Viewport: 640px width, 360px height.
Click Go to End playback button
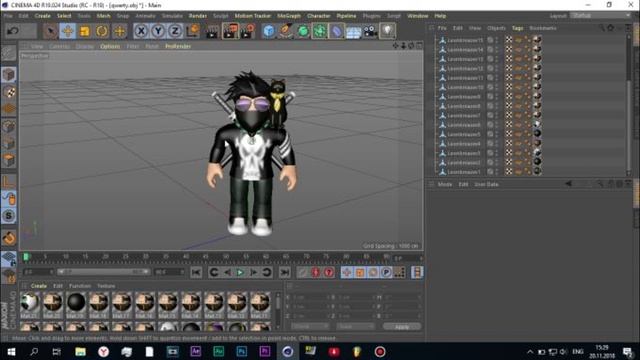tap(284, 272)
